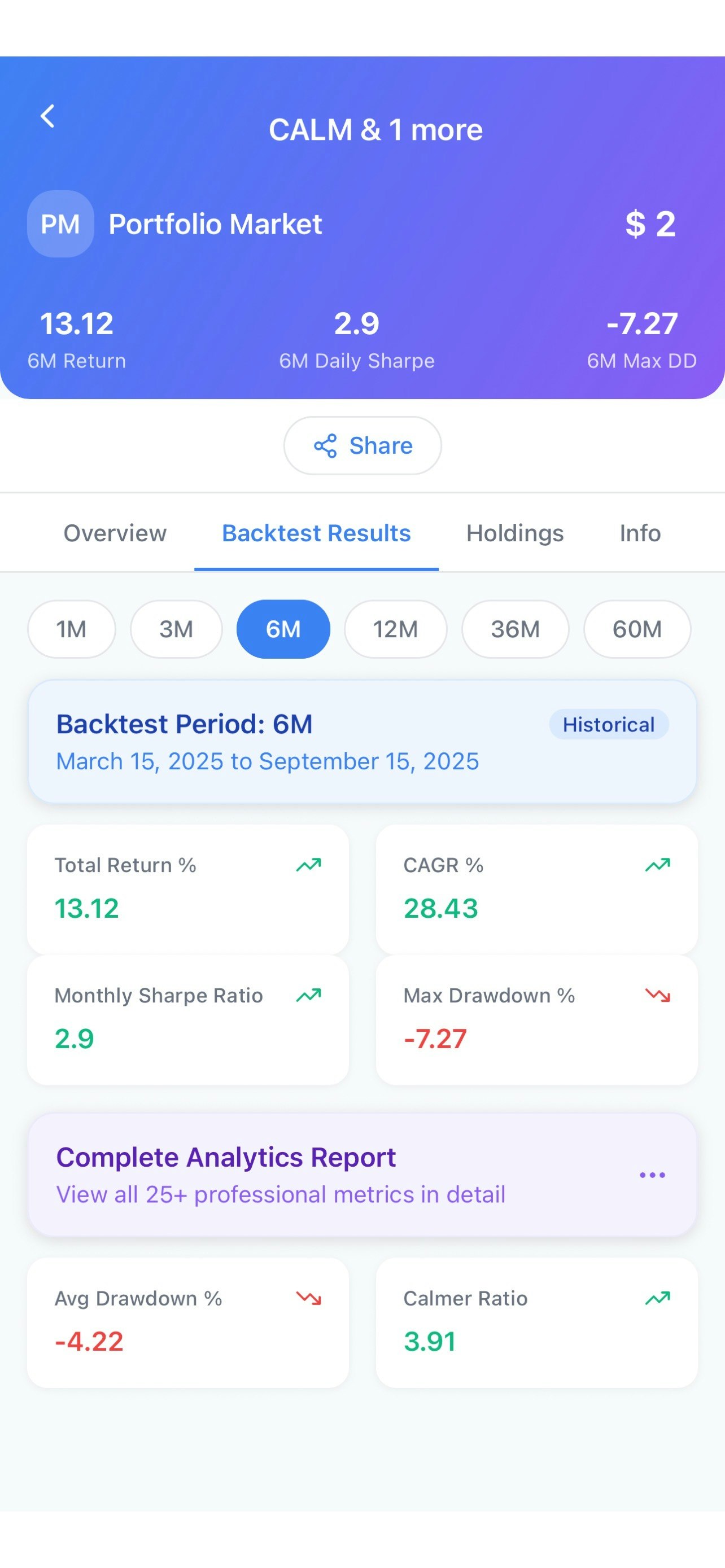Select the 60M period pill
This screenshot has width=725, height=1568.
(x=637, y=629)
